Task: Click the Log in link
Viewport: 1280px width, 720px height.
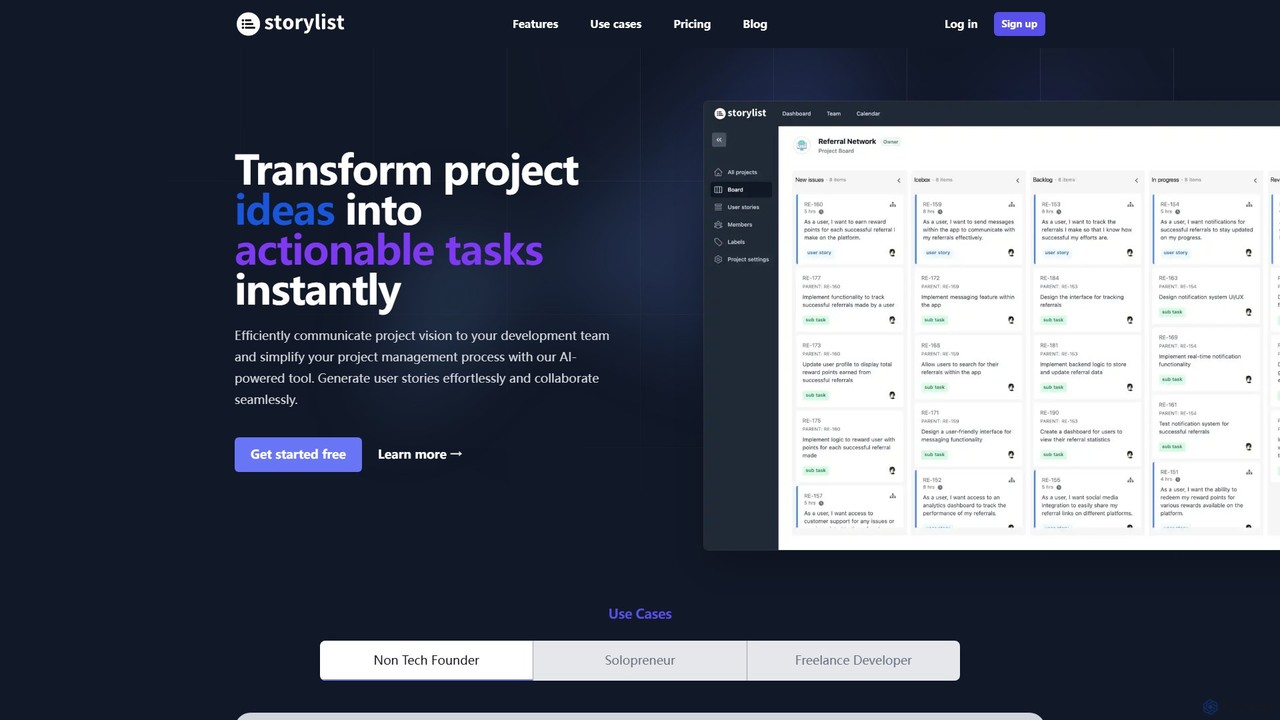Action: (x=961, y=24)
